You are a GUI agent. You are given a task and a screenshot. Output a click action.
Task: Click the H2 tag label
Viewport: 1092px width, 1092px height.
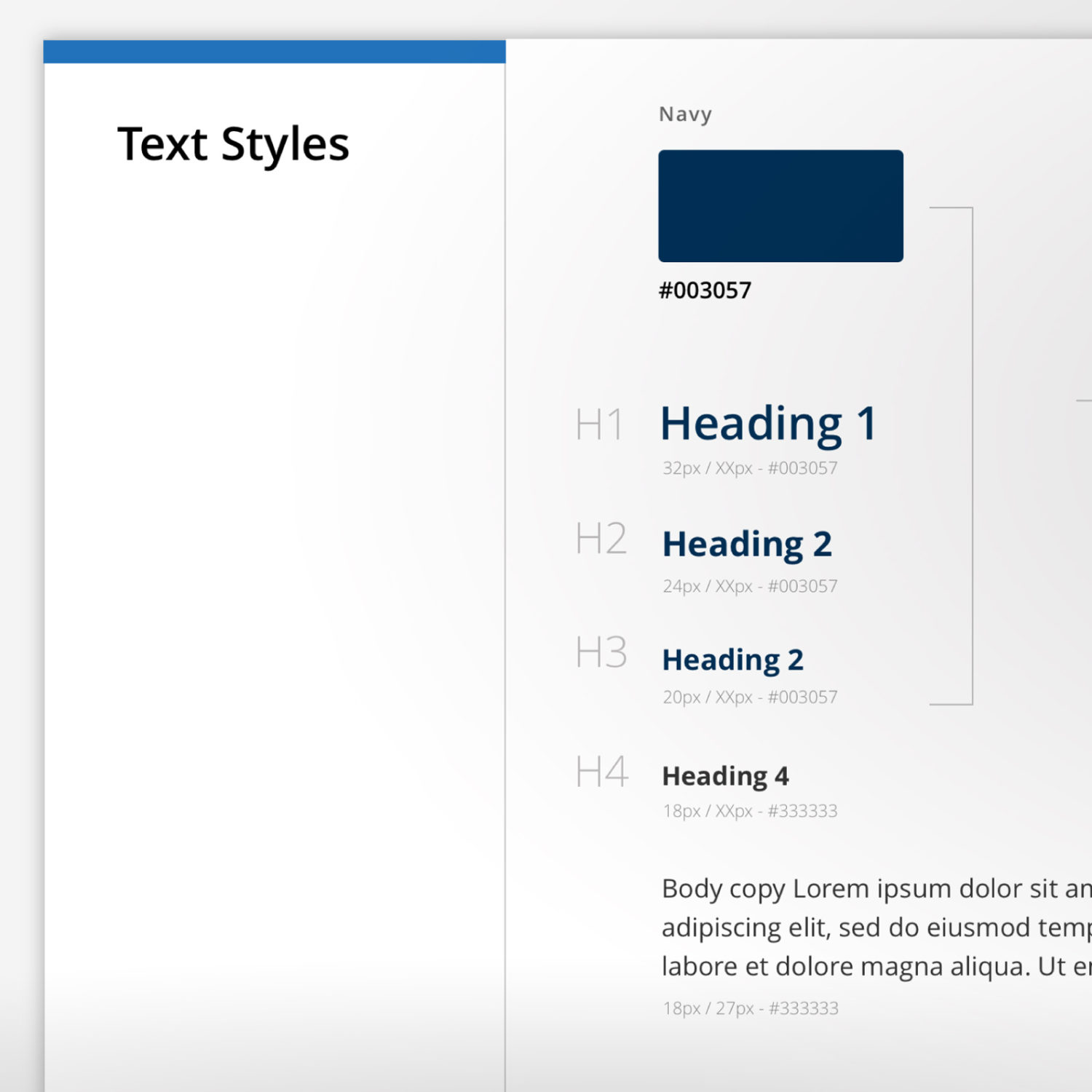[601, 539]
